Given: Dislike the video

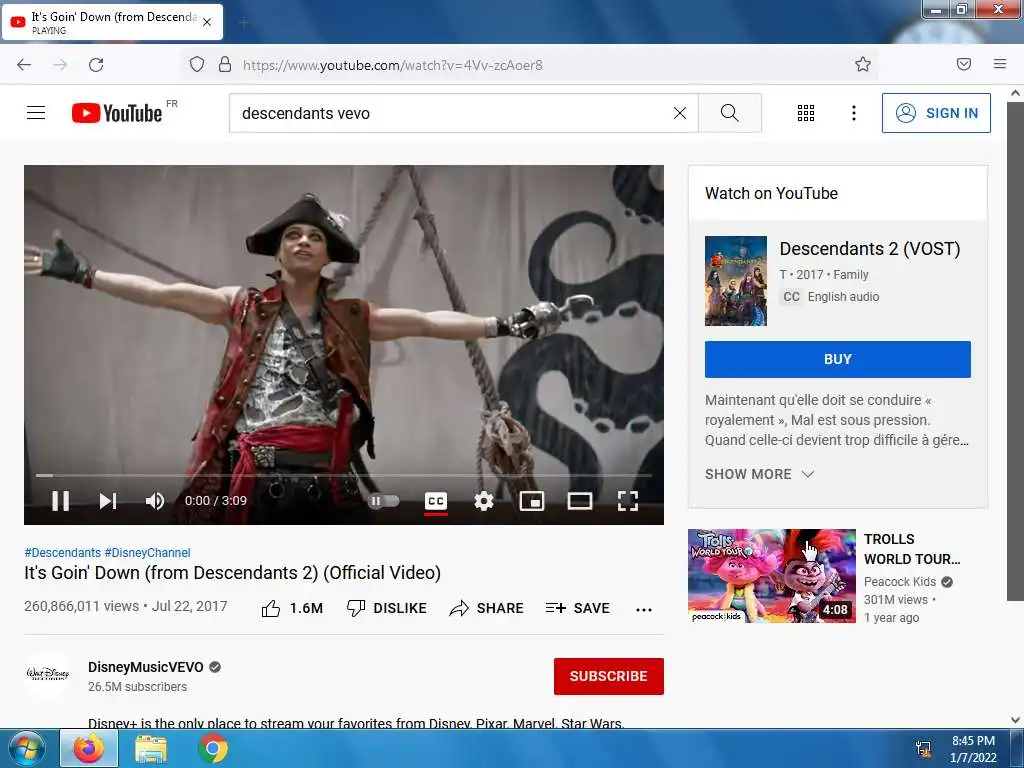Looking at the screenshot, I should 386,609.
